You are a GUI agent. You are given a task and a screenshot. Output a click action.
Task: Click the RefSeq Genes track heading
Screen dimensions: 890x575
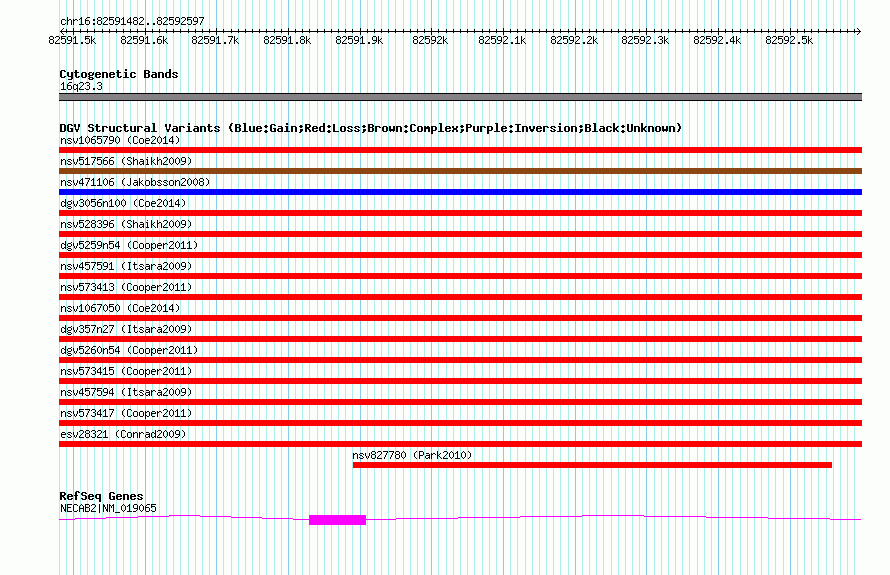coord(101,496)
